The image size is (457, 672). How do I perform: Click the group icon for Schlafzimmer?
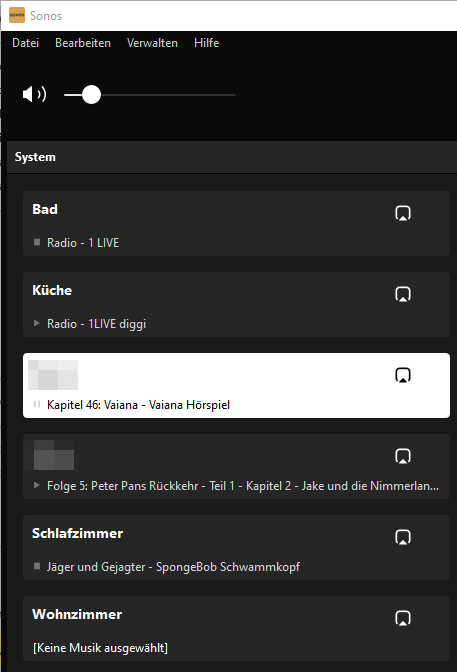tap(403, 537)
